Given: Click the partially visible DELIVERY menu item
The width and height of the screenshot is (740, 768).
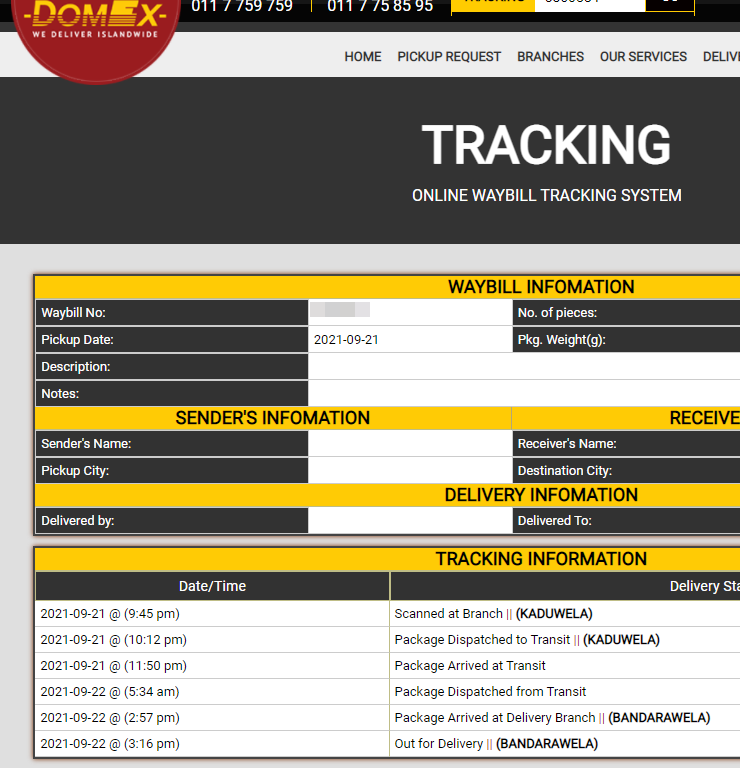Looking at the screenshot, I should (x=721, y=57).
